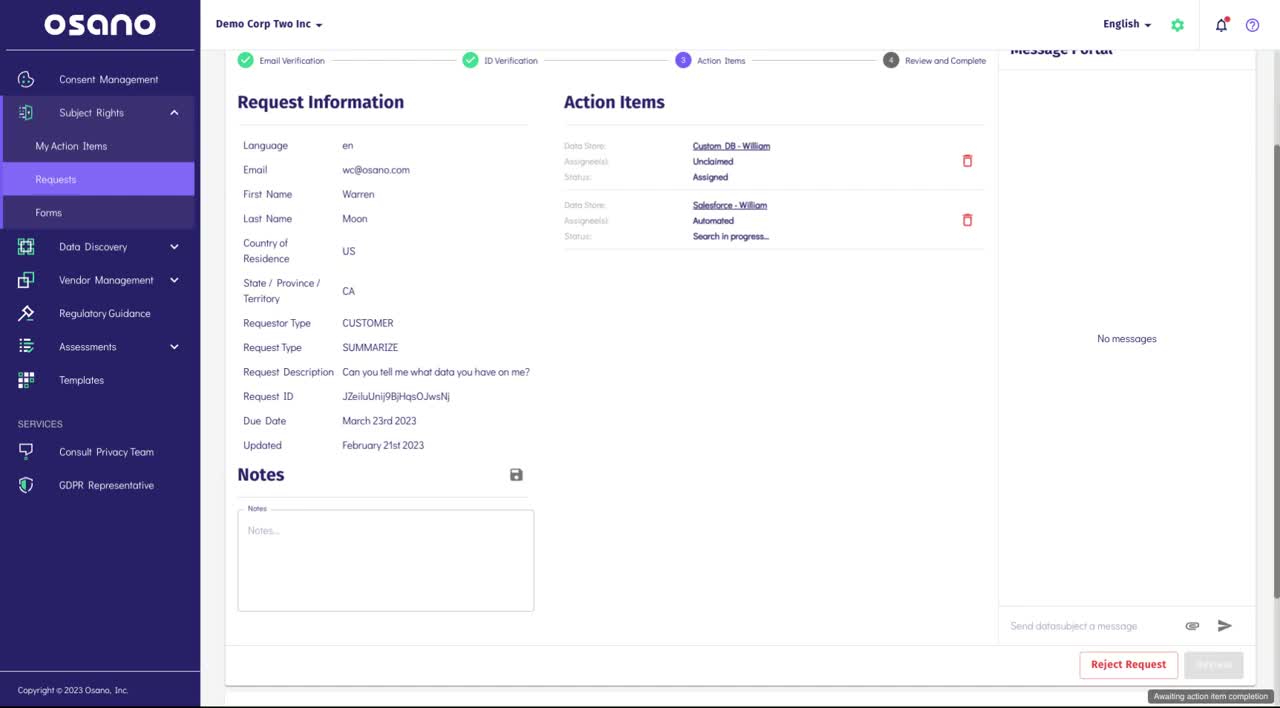Click the Osano logo
Viewport: 1280px width, 708px height.
click(x=100, y=25)
